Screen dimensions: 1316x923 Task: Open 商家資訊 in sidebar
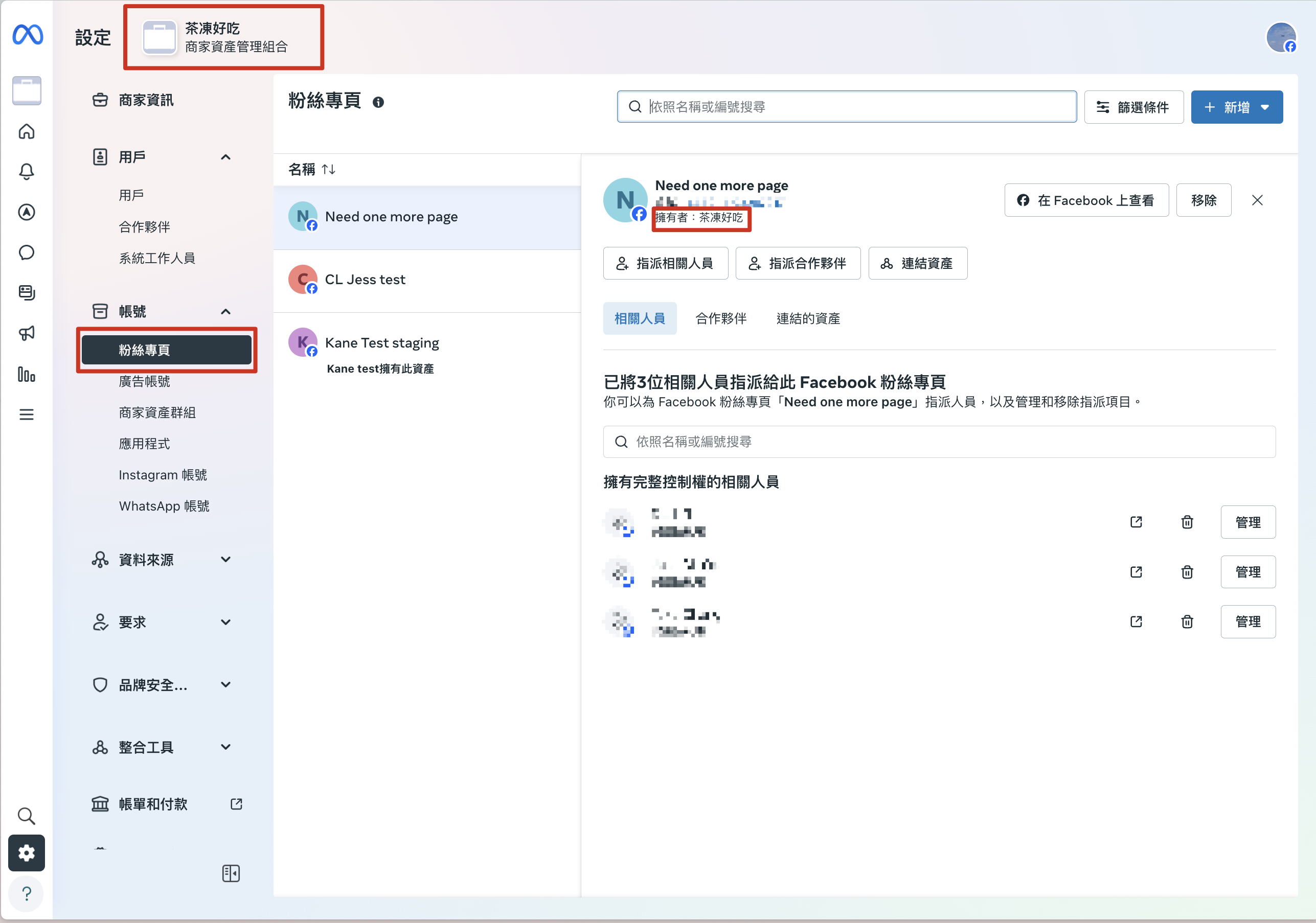pyautogui.click(x=146, y=100)
